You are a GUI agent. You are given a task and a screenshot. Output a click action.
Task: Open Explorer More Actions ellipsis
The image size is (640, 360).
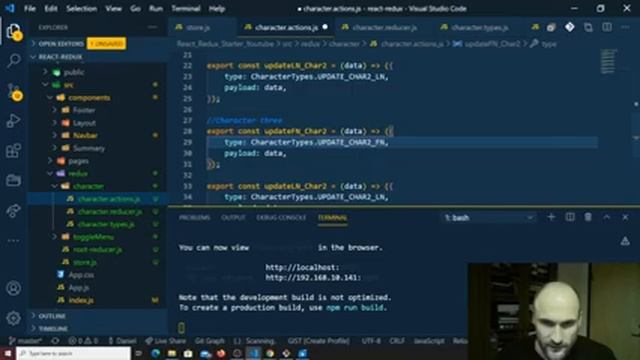click(153, 27)
